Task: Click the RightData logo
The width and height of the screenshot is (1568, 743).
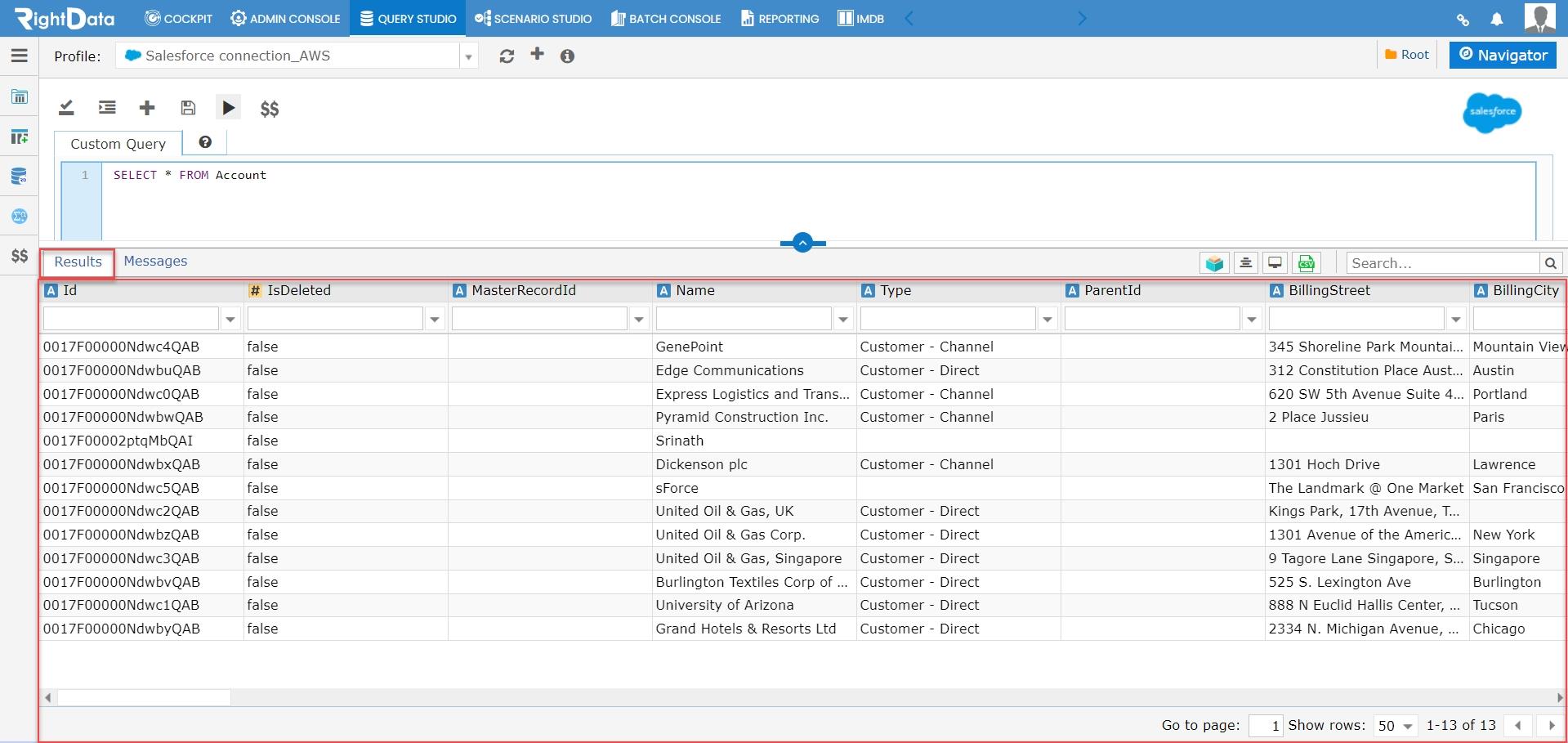Action: (x=65, y=18)
